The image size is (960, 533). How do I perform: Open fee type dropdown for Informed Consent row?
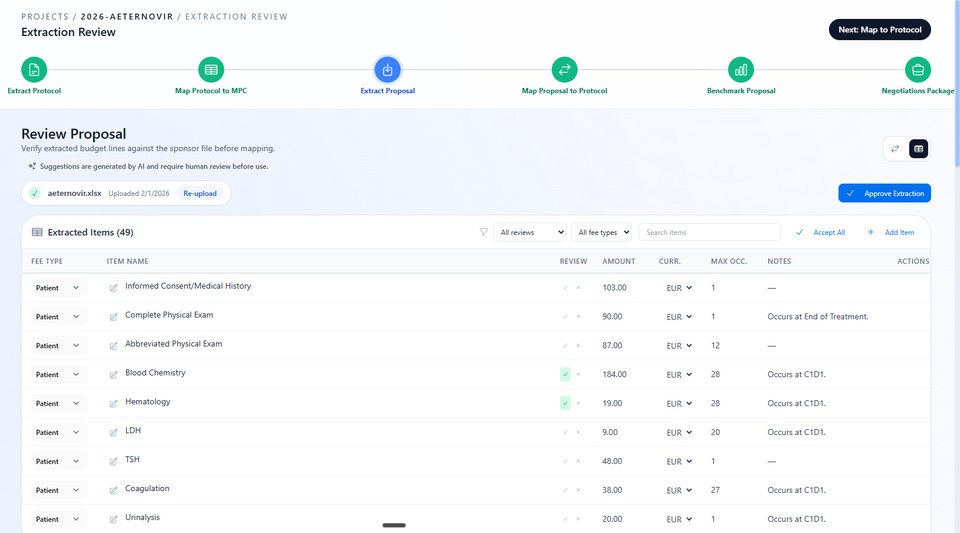(x=58, y=288)
